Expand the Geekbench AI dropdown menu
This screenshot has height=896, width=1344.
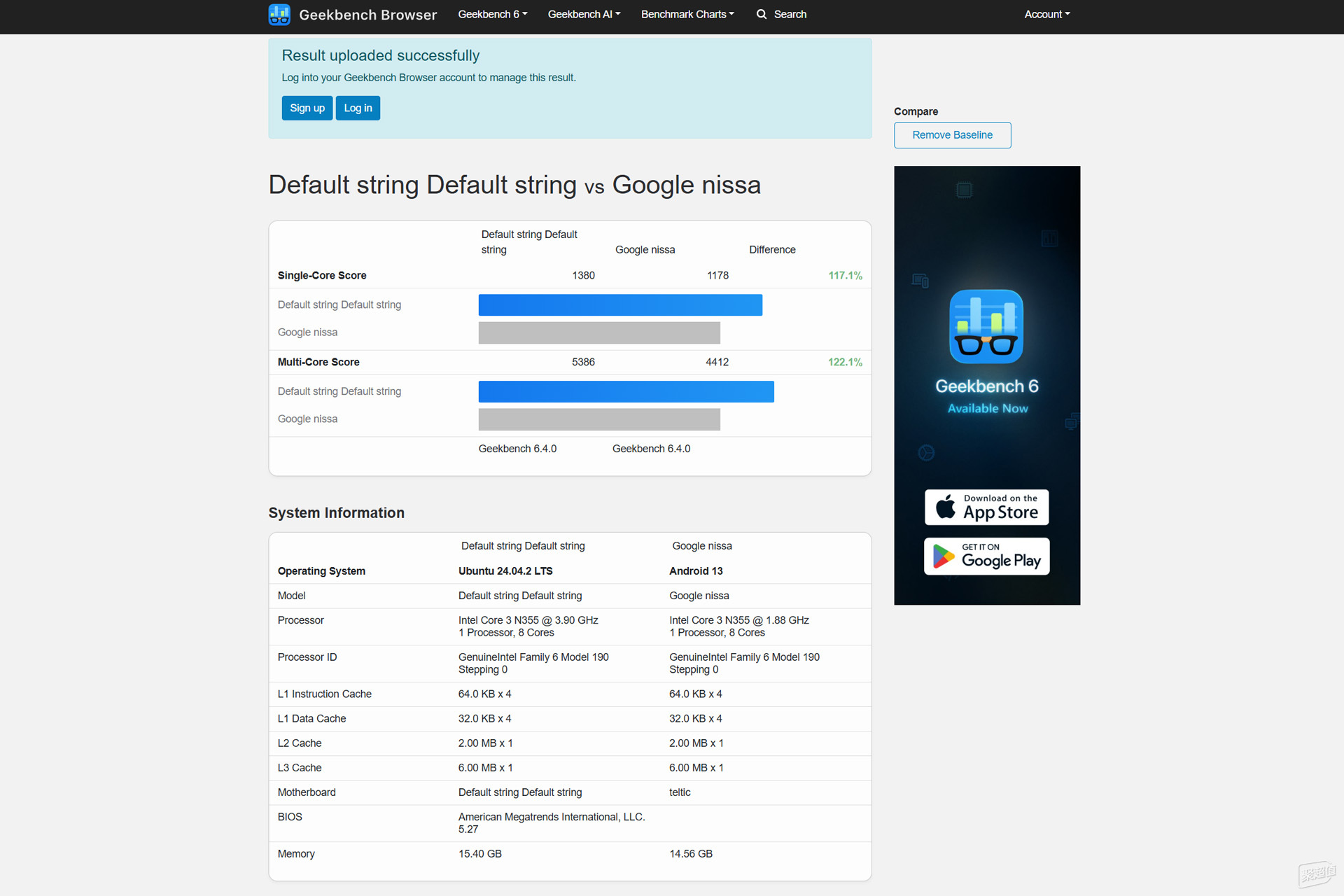(584, 14)
